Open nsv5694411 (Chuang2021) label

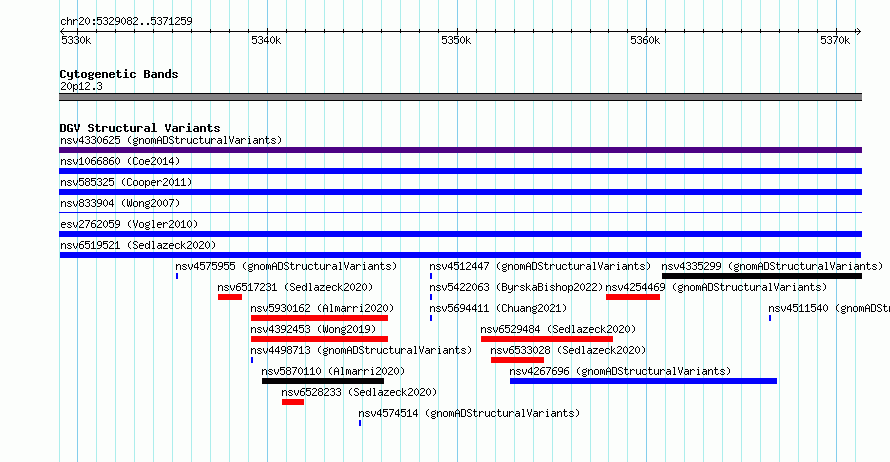498,308
